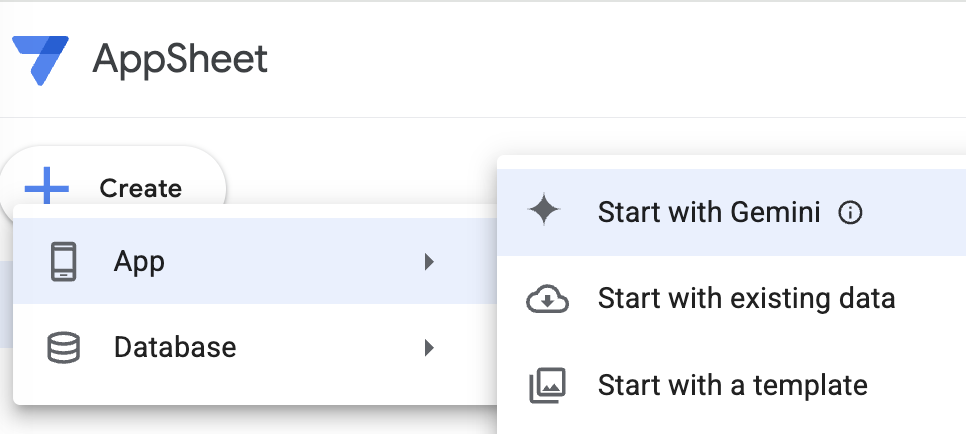Select Start with Gemini option
Screen dimensions: 966x434
click(x=708, y=212)
